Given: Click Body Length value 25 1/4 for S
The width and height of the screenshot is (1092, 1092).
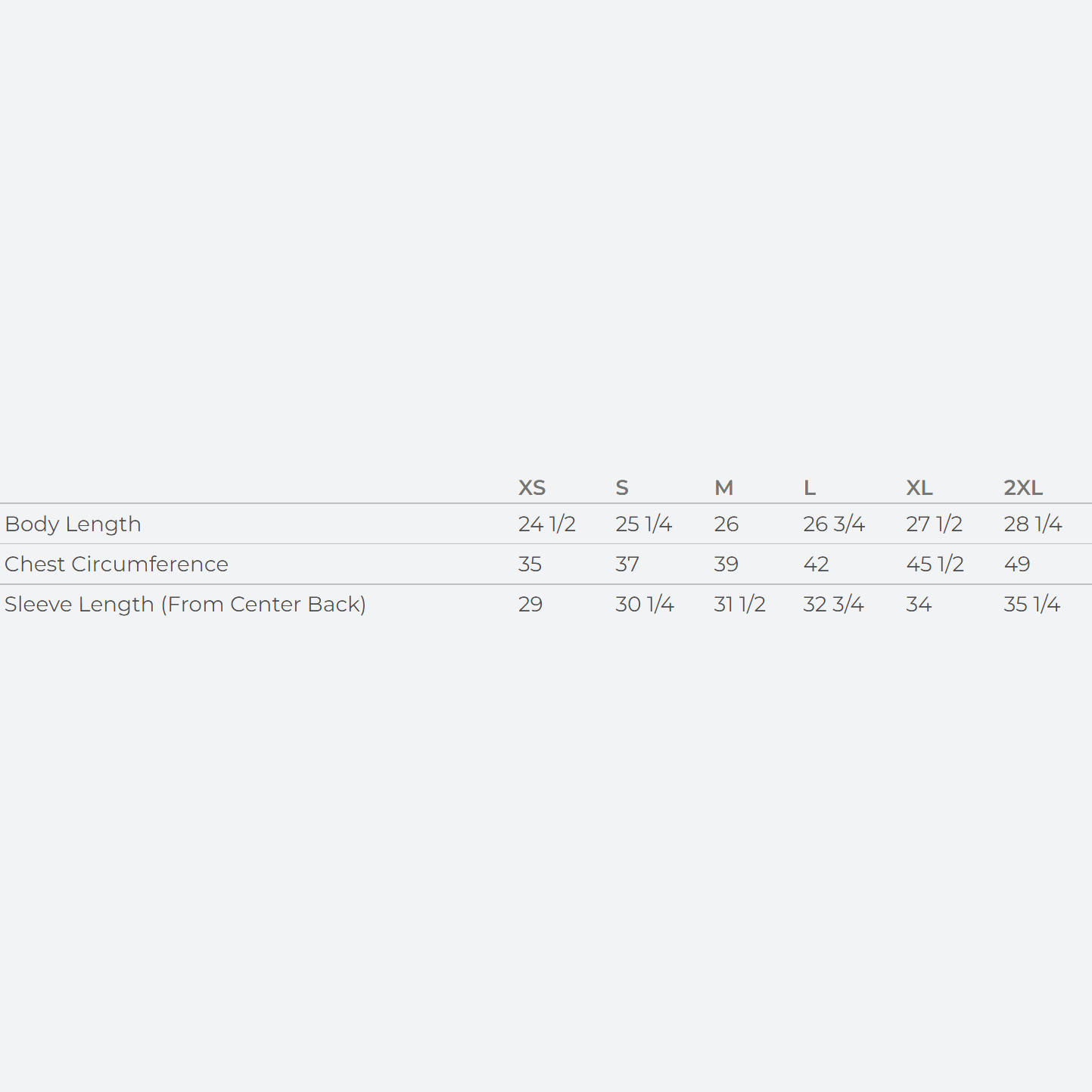Looking at the screenshot, I should pyautogui.click(x=643, y=524).
